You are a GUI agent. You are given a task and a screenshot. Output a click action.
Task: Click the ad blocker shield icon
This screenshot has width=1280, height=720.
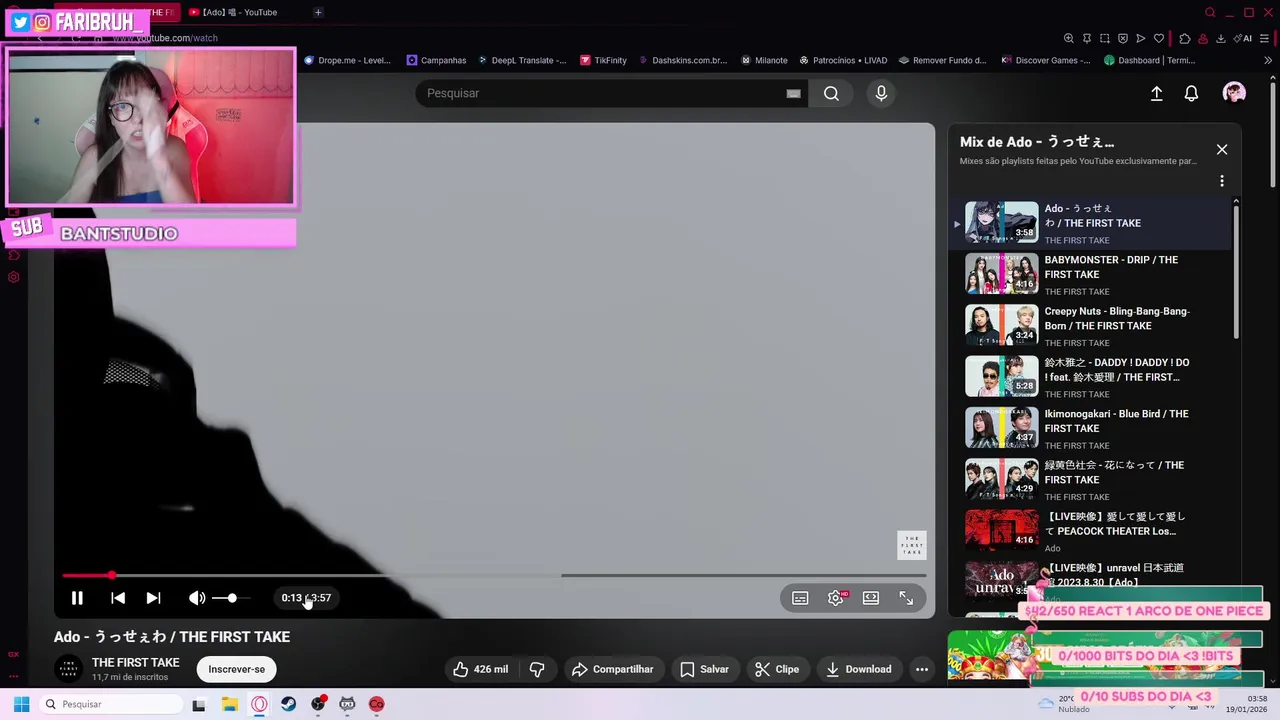point(1123,38)
